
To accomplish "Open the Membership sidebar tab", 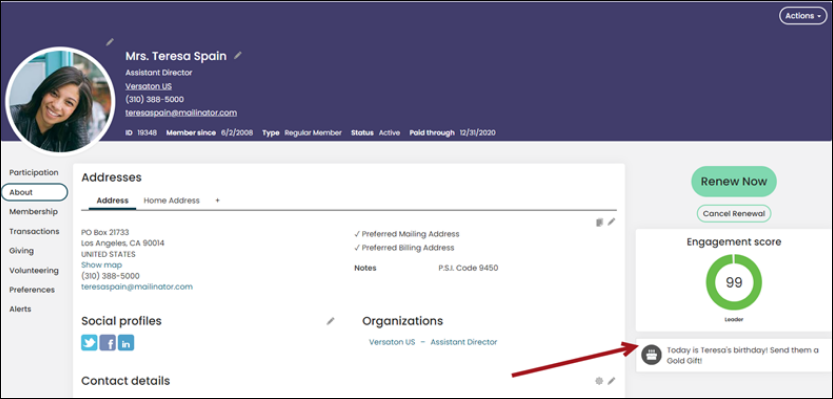I will pyautogui.click(x=33, y=211).
